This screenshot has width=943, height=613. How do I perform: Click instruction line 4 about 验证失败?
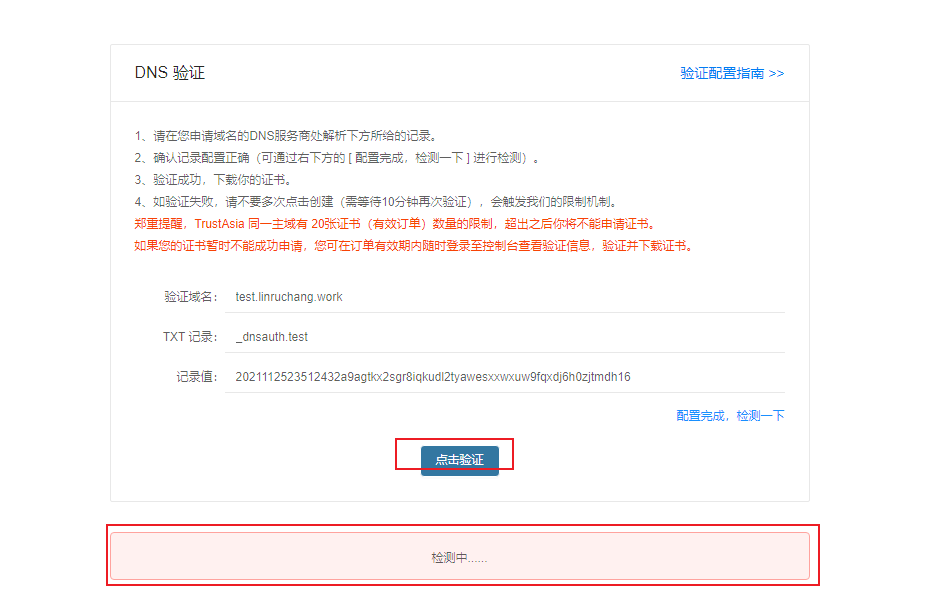coord(376,202)
